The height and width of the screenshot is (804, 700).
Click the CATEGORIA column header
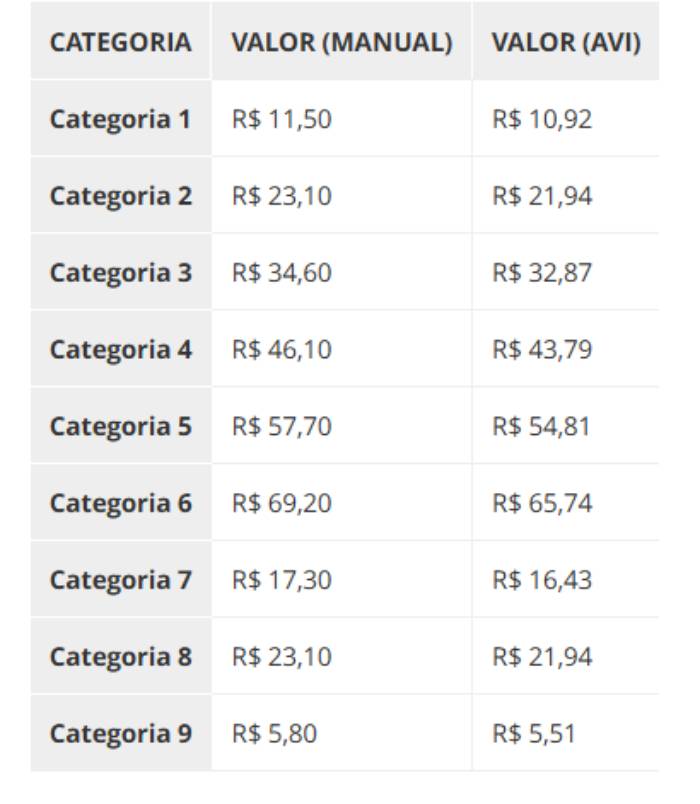tap(121, 42)
